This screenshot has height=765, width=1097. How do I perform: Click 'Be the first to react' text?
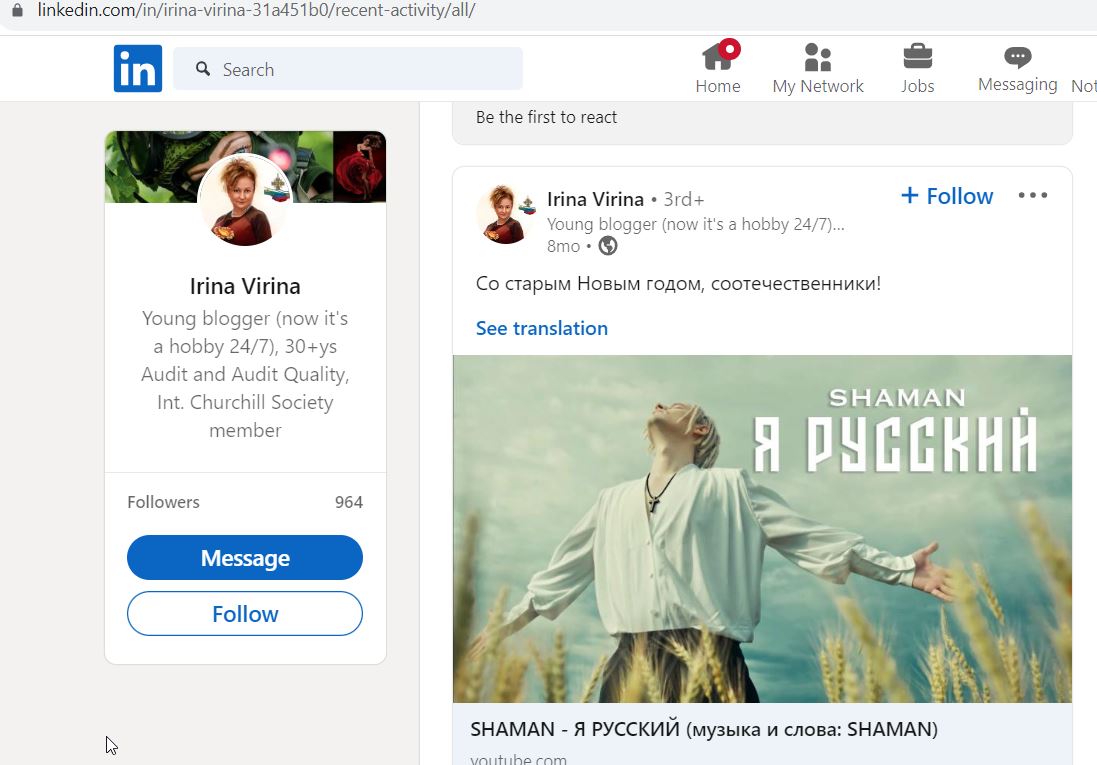tap(546, 117)
